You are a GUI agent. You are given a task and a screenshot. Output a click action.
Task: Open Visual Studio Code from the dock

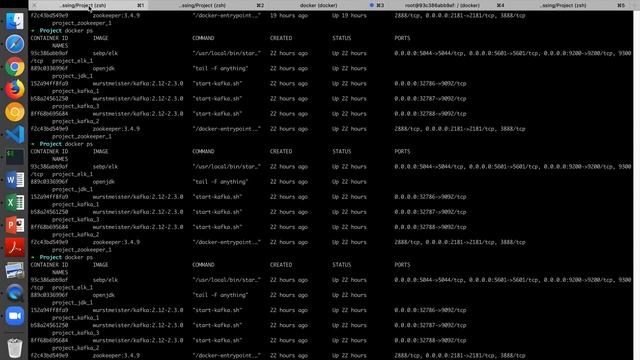[15, 134]
